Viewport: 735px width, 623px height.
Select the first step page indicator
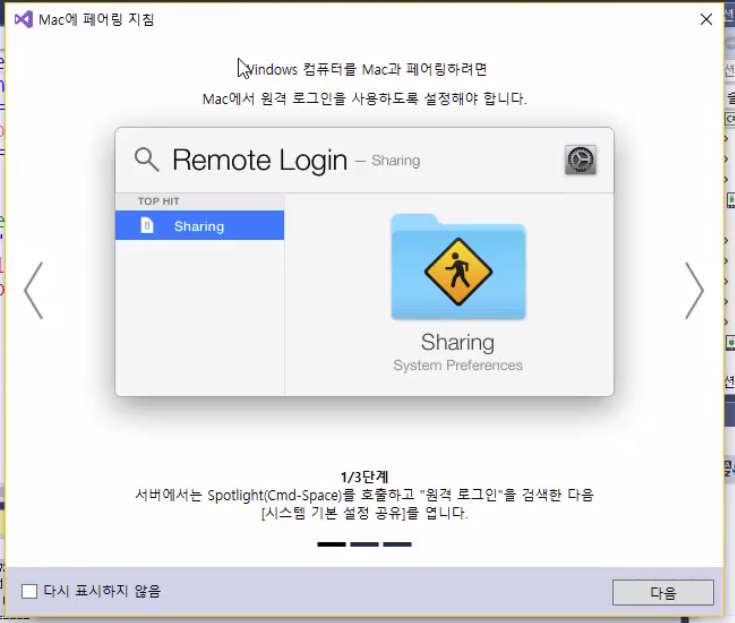331,544
